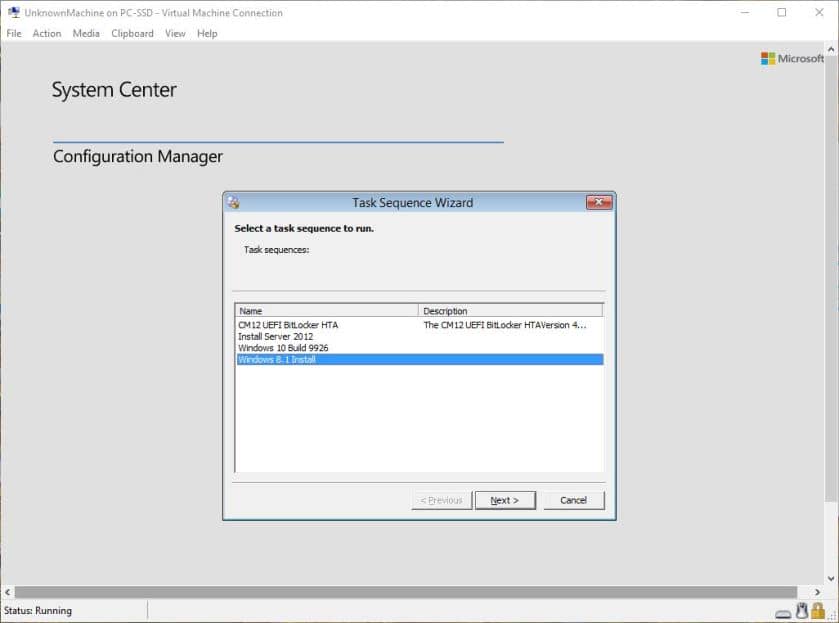Close the Task Sequence Wizard with red X

[x=597, y=202]
